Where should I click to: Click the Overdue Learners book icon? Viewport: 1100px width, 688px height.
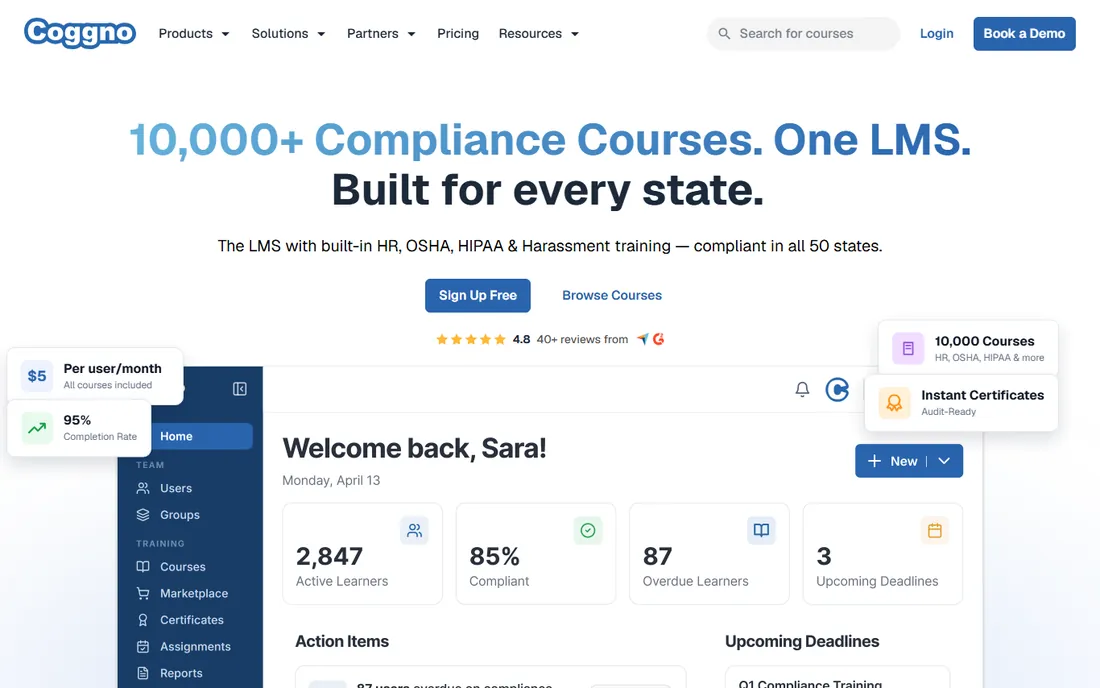coord(761,530)
